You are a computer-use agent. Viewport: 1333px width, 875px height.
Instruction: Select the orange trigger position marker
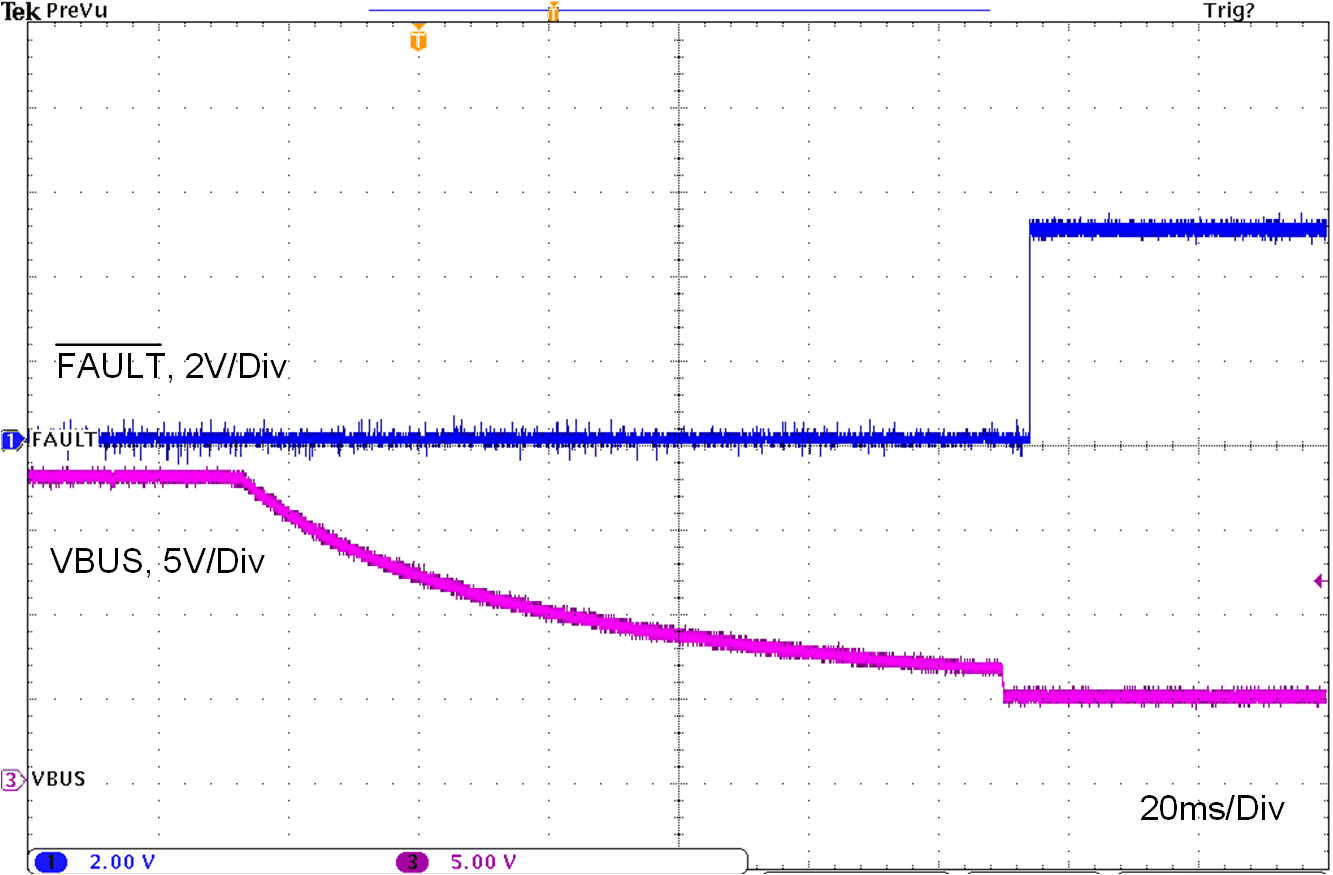pos(416,37)
